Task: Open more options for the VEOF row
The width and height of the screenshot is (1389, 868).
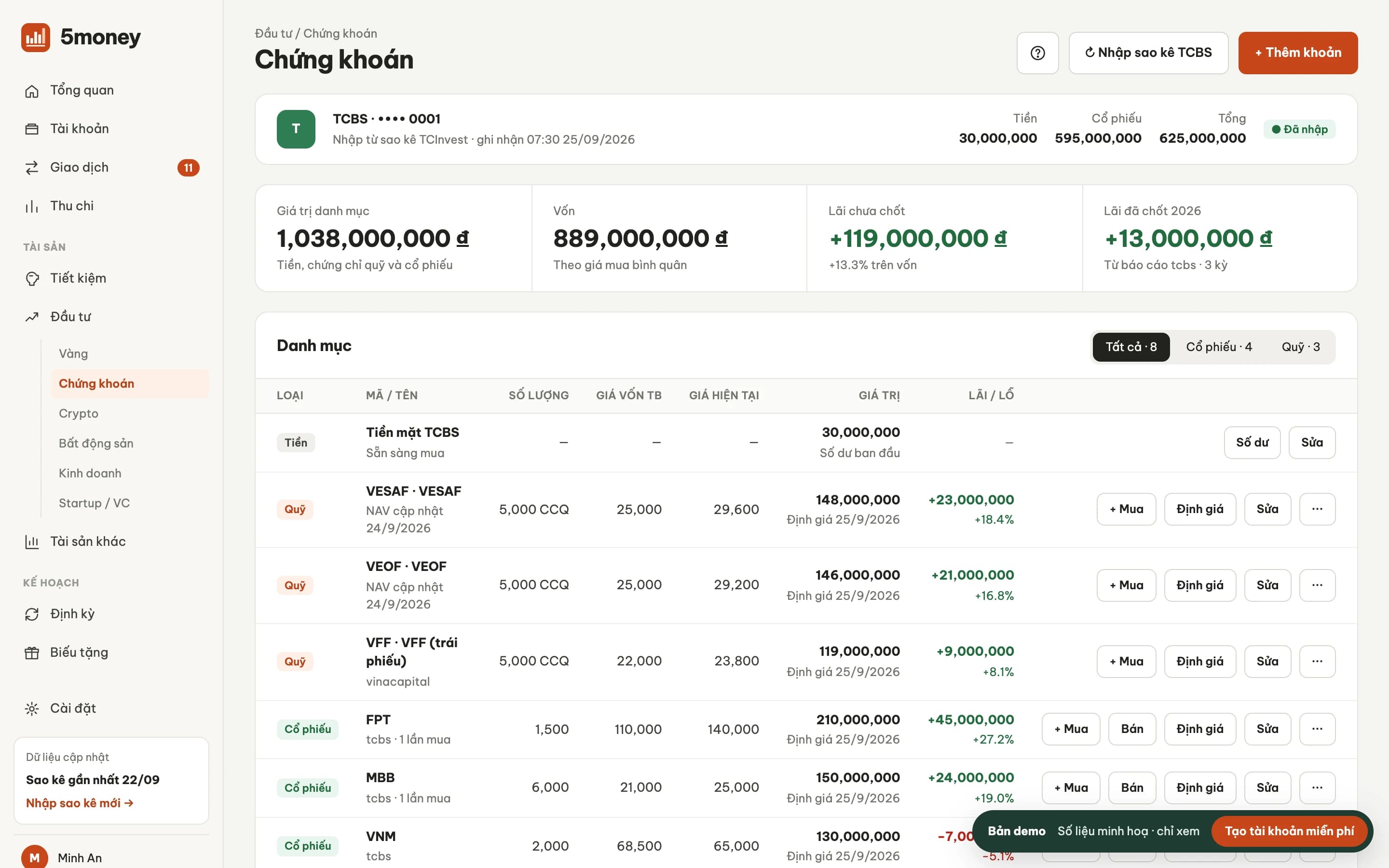Action: click(1317, 585)
